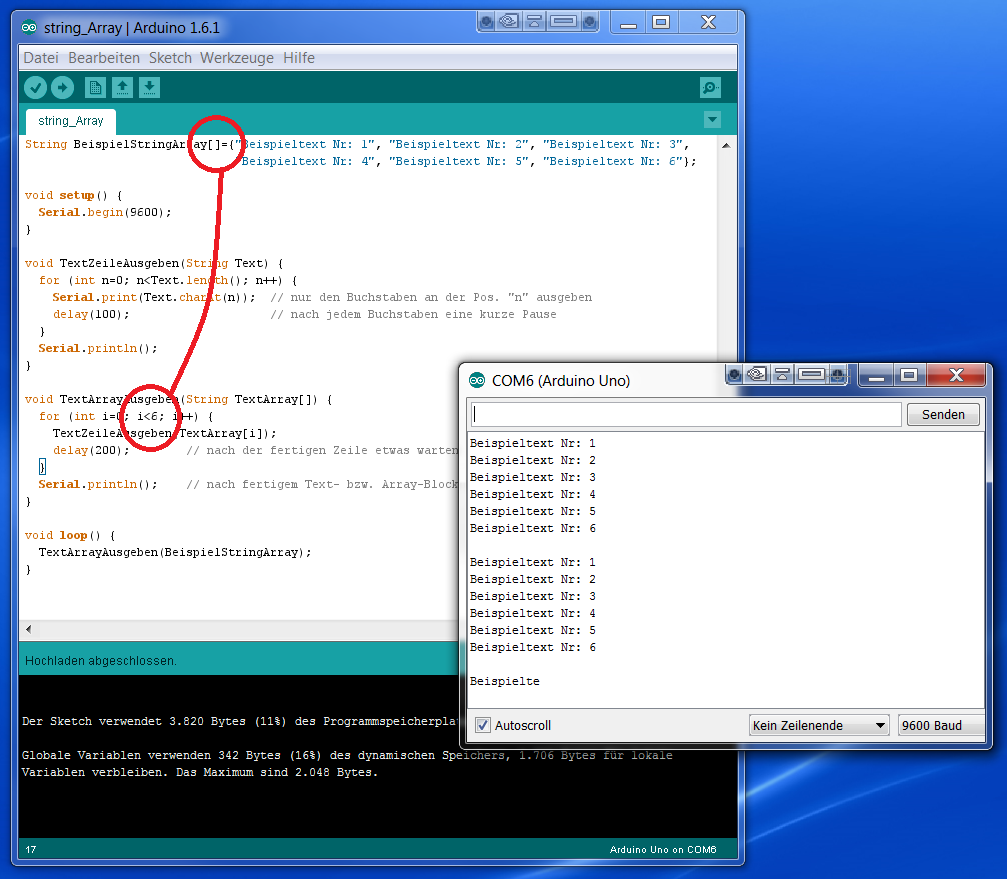Screen dimensions: 1007x879
Task: Toggle the Autoscroll checkbox
Action: pos(482,725)
